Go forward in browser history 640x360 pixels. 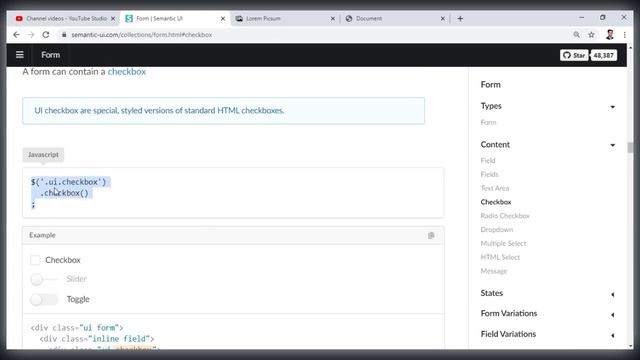point(31,35)
